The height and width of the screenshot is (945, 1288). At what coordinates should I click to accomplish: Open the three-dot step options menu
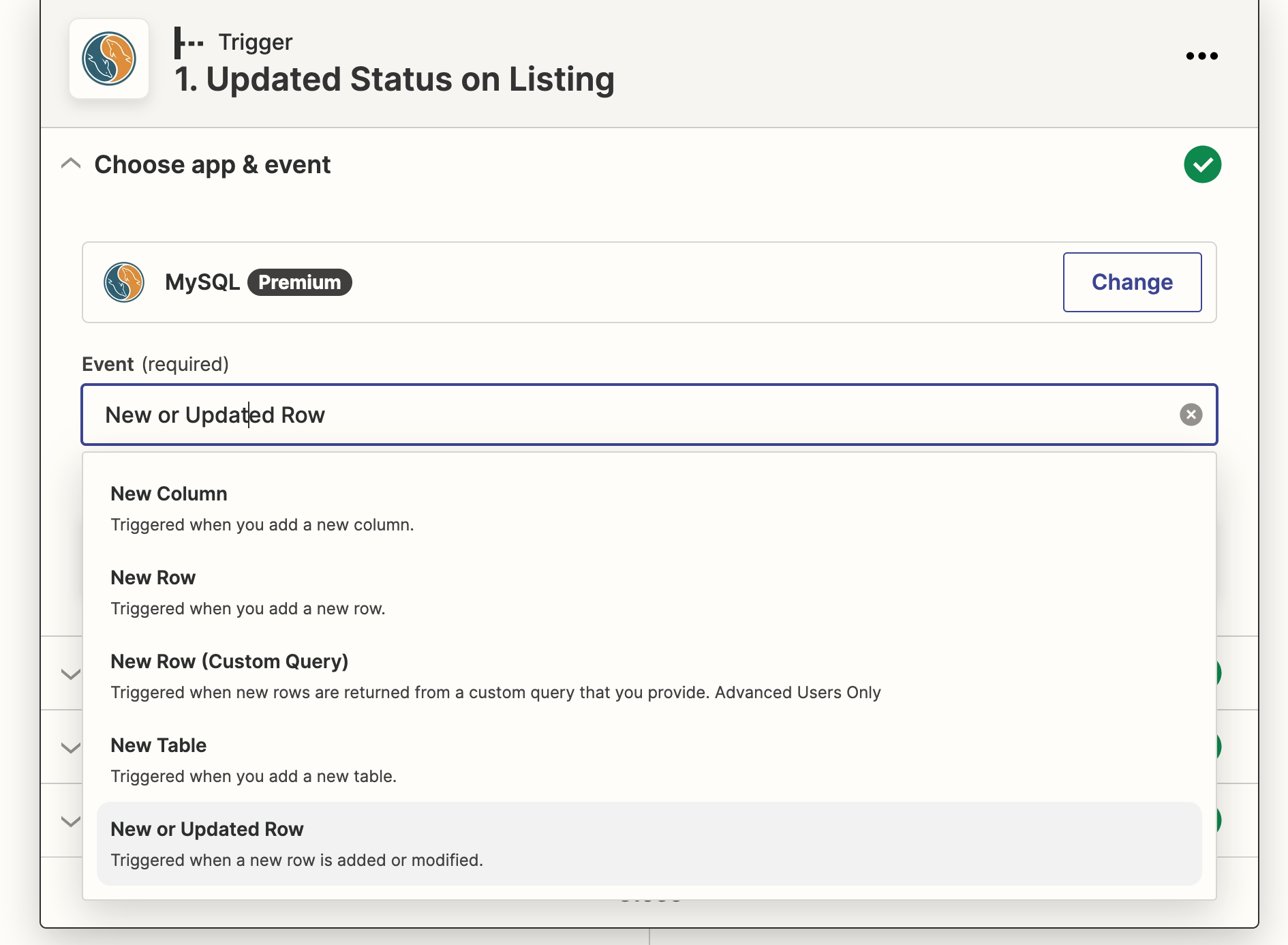[x=1201, y=56]
